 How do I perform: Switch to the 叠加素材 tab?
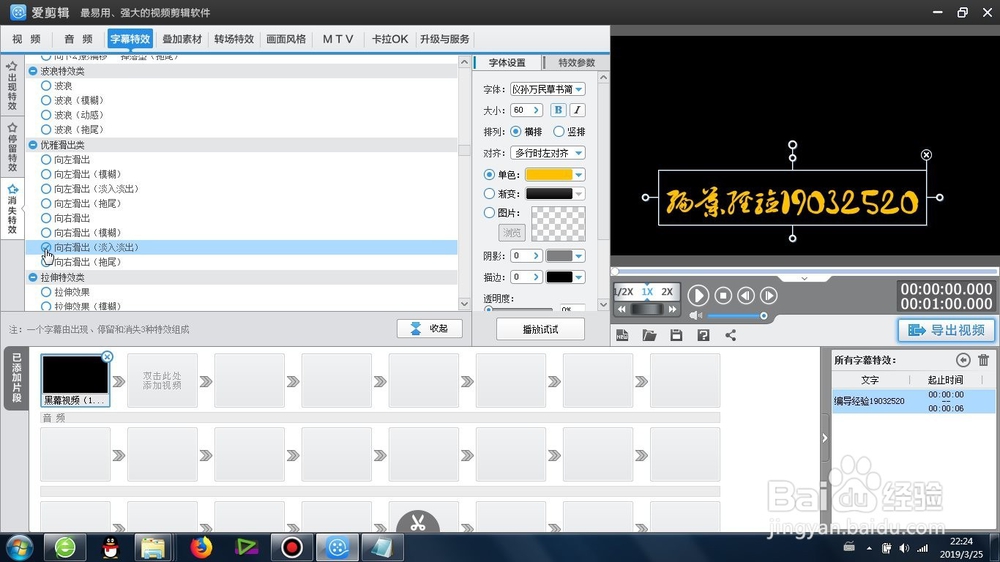point(182,39)
